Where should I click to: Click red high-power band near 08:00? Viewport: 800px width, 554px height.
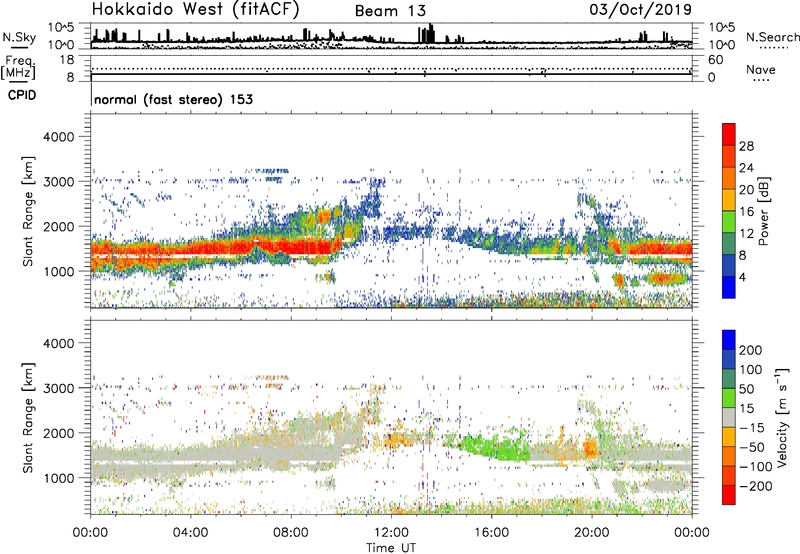tap(291, 247)
